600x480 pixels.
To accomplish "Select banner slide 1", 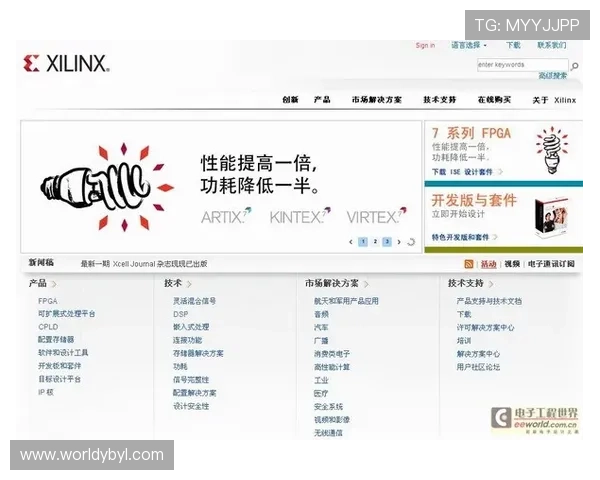I will pos(363,242).
